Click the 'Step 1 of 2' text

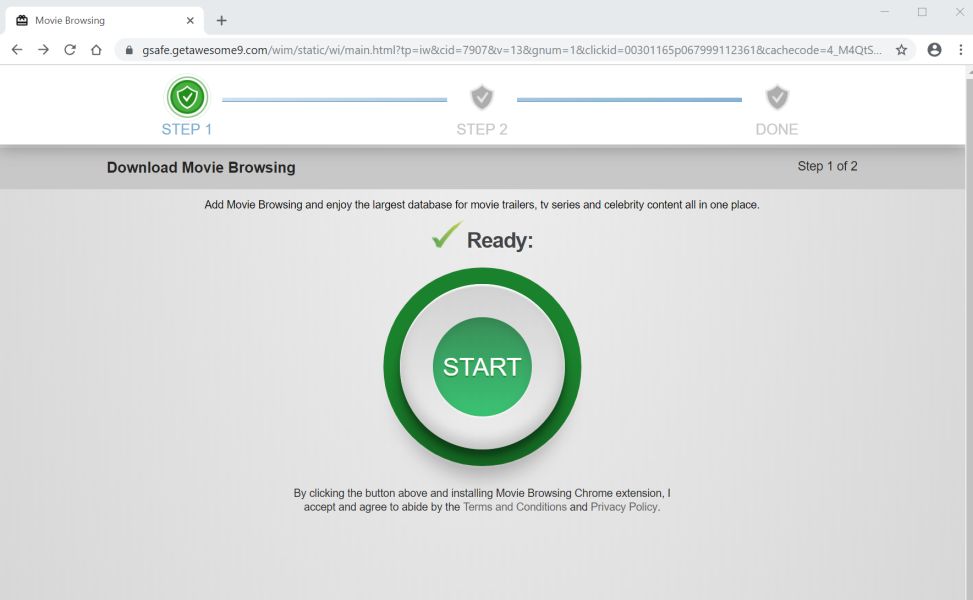click(827, 166)
